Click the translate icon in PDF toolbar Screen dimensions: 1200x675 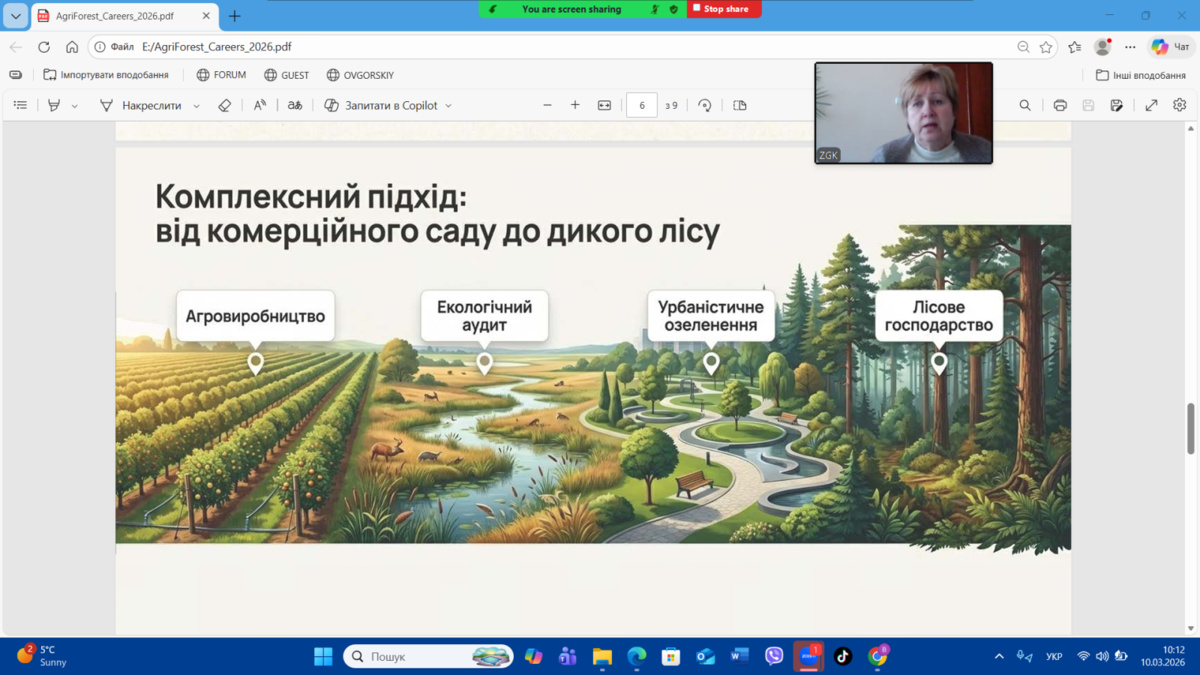point(295,105)
